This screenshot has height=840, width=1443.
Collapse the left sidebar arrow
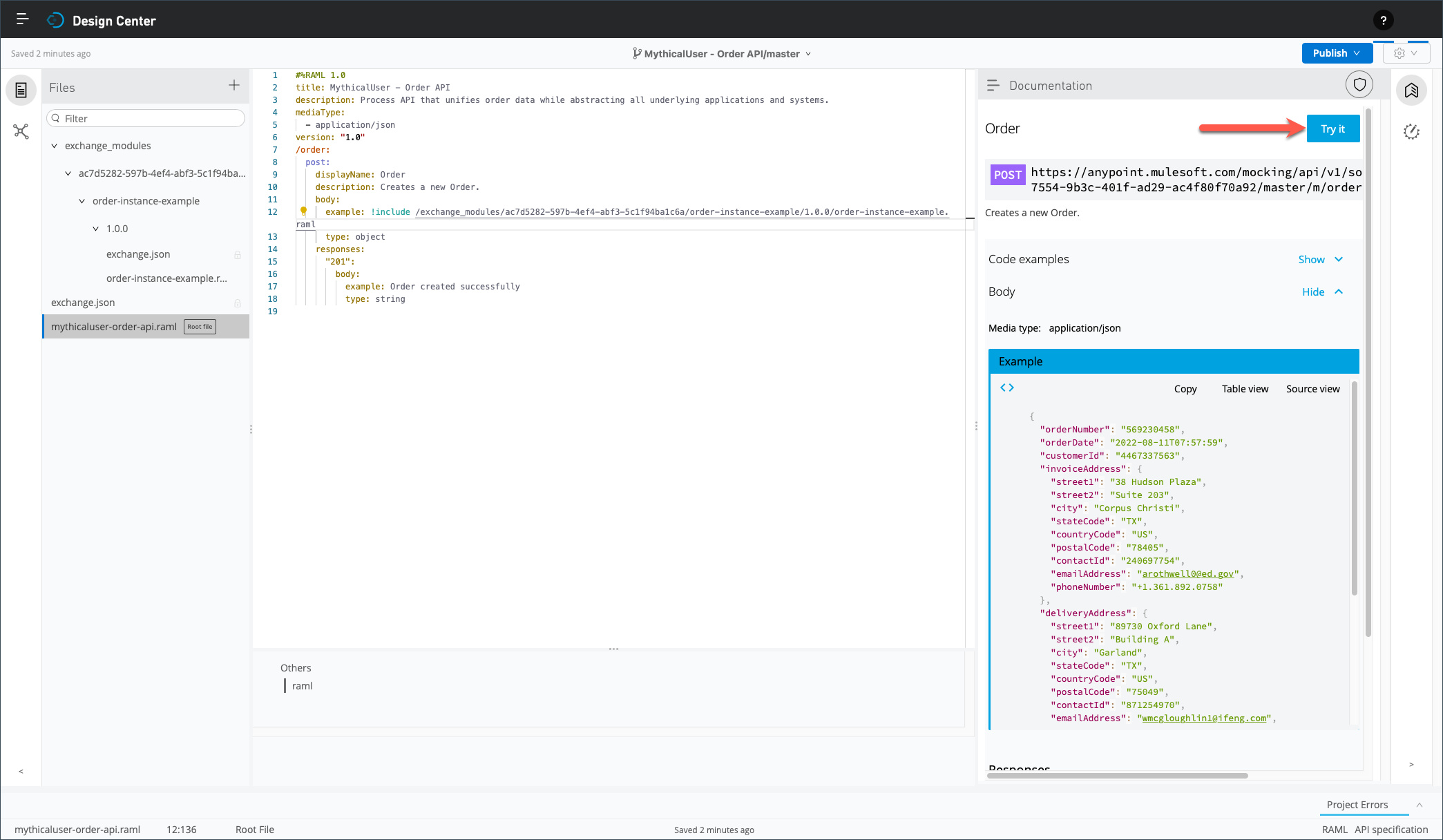[x=21, y=772]
